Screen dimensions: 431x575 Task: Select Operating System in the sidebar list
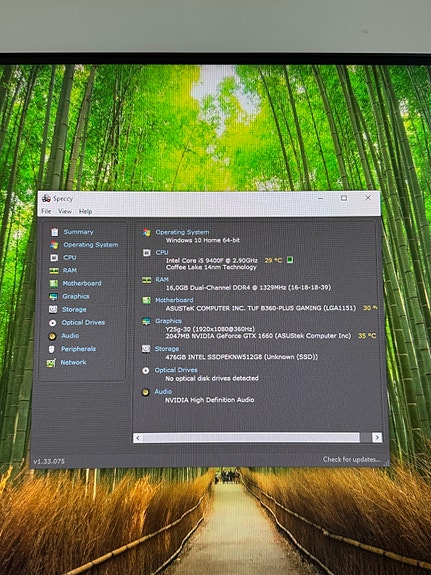click(x=91, y=245)
